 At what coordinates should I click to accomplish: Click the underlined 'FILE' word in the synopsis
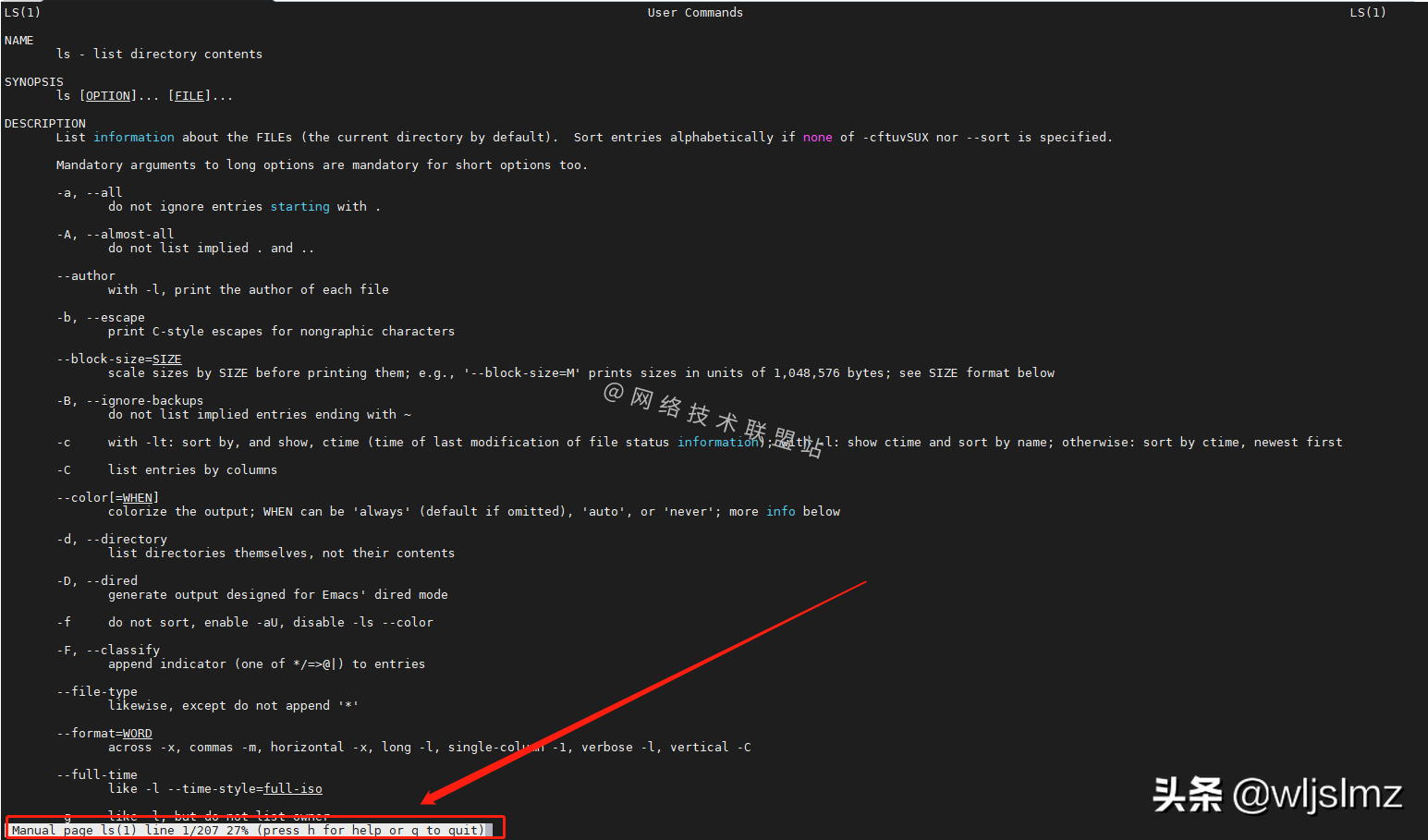coord(189,95)
